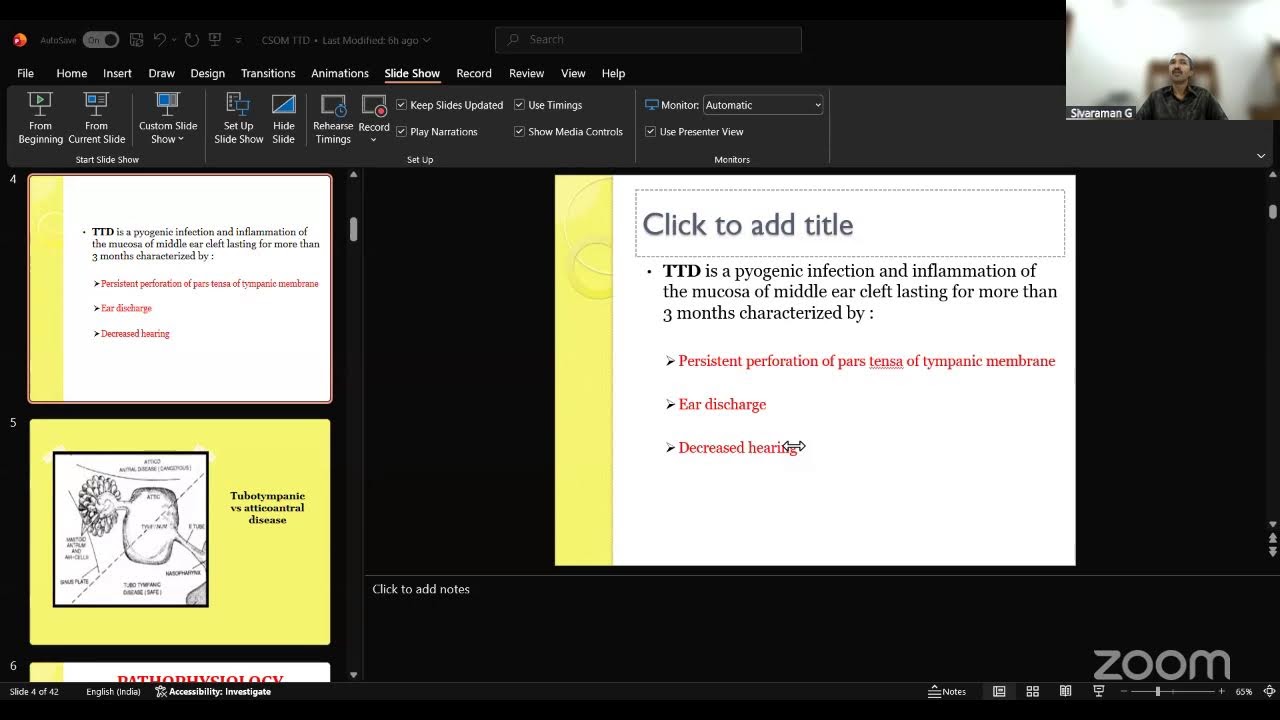
Task: Click the Hide Slide icon
Action: click(x=284, y=118)
